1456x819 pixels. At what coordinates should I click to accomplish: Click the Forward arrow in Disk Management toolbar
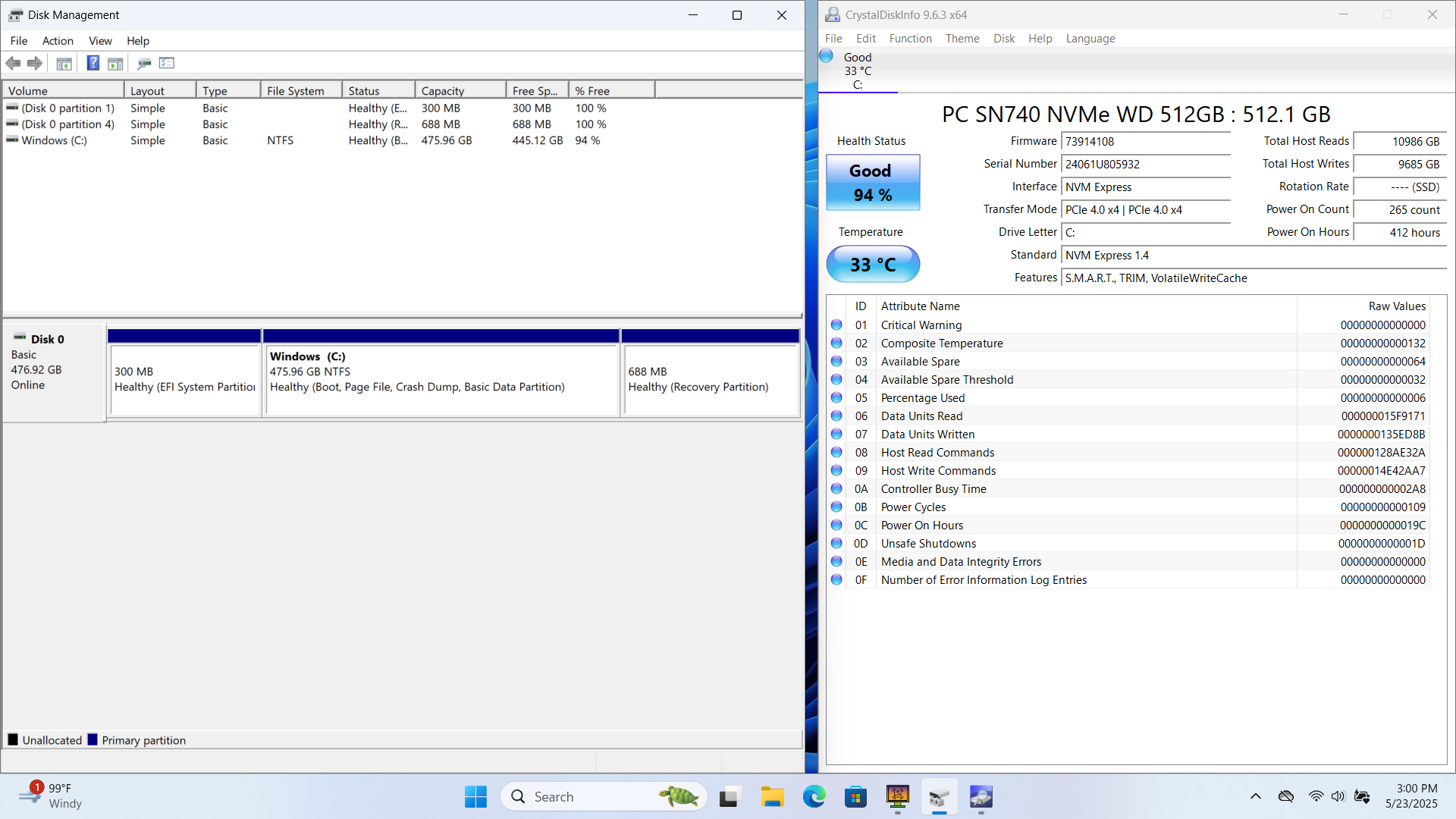[x=35, y=63]
